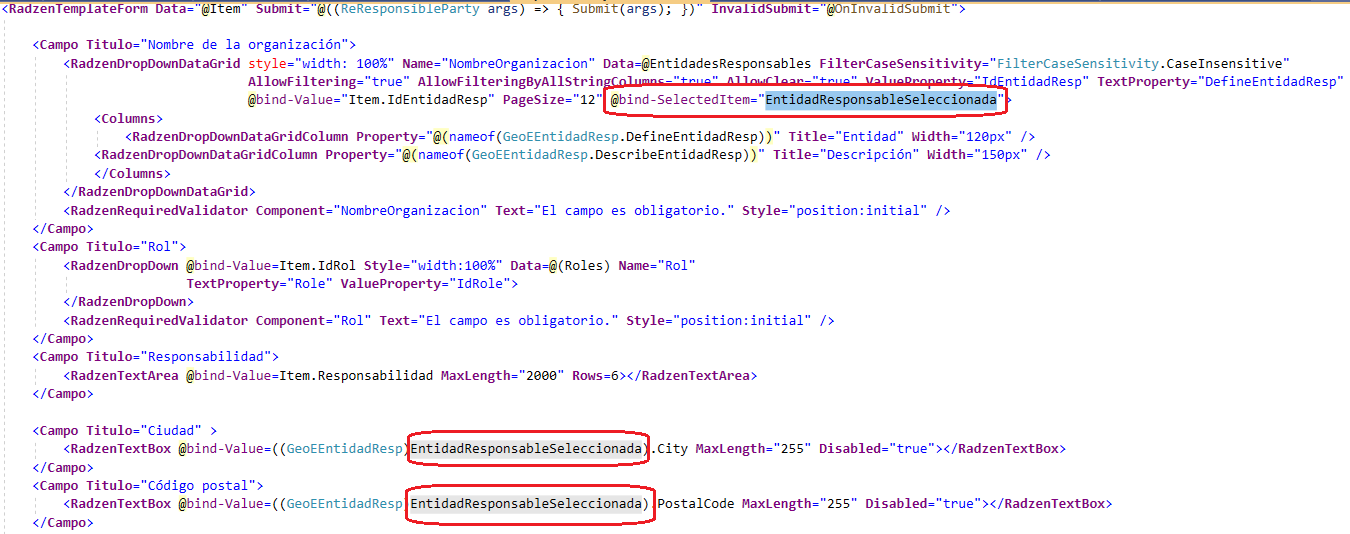Click the opening <Columns> tag

[x=129, y=118]
